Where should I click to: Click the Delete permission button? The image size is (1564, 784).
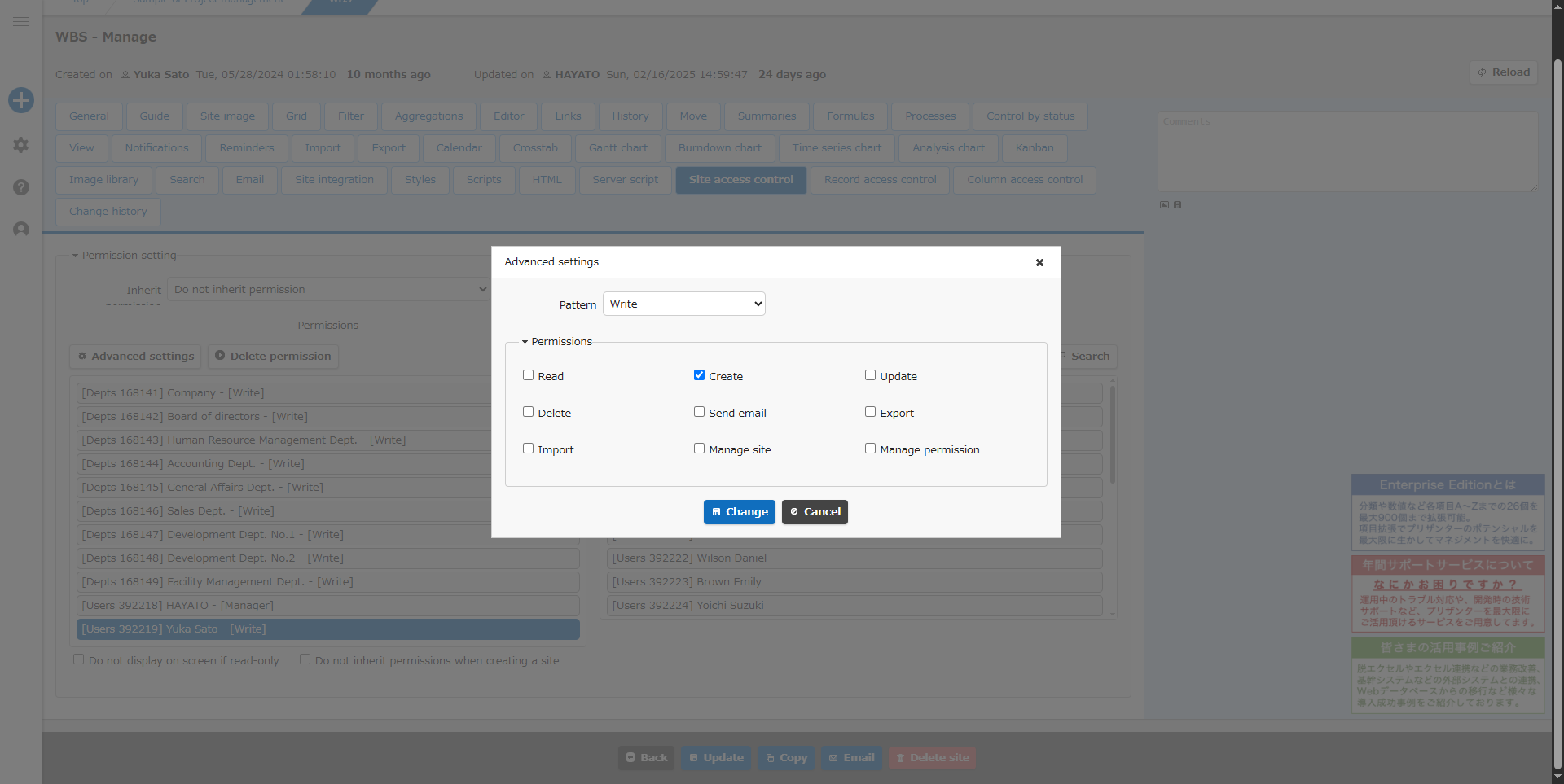click(273, 357)
